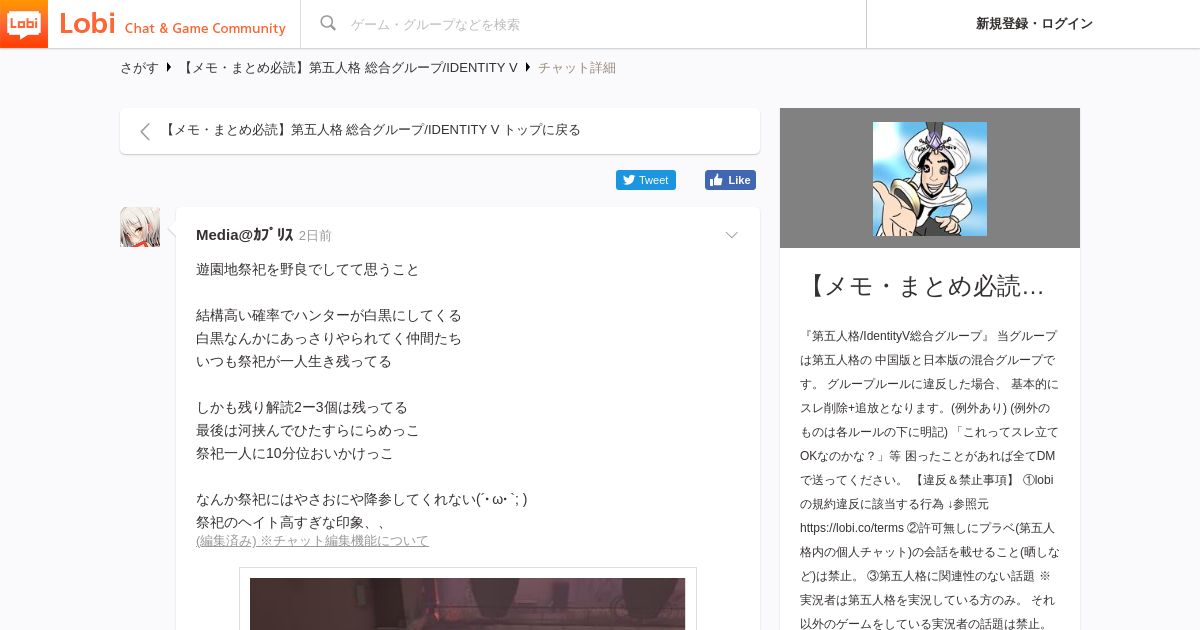The height and width of the screenshot is (630, 1200).
Task: Click the back chevron icon in the return bar
Action: (145, 131)
